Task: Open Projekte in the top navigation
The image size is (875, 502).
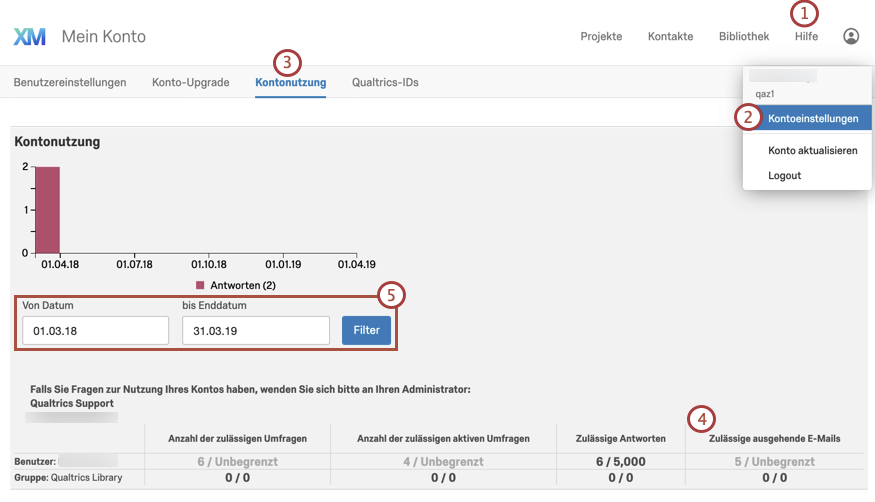Action: [601, 36]
